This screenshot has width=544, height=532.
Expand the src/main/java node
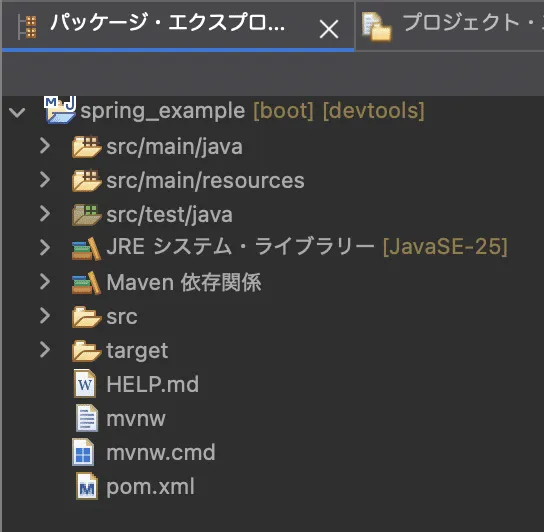45,146
